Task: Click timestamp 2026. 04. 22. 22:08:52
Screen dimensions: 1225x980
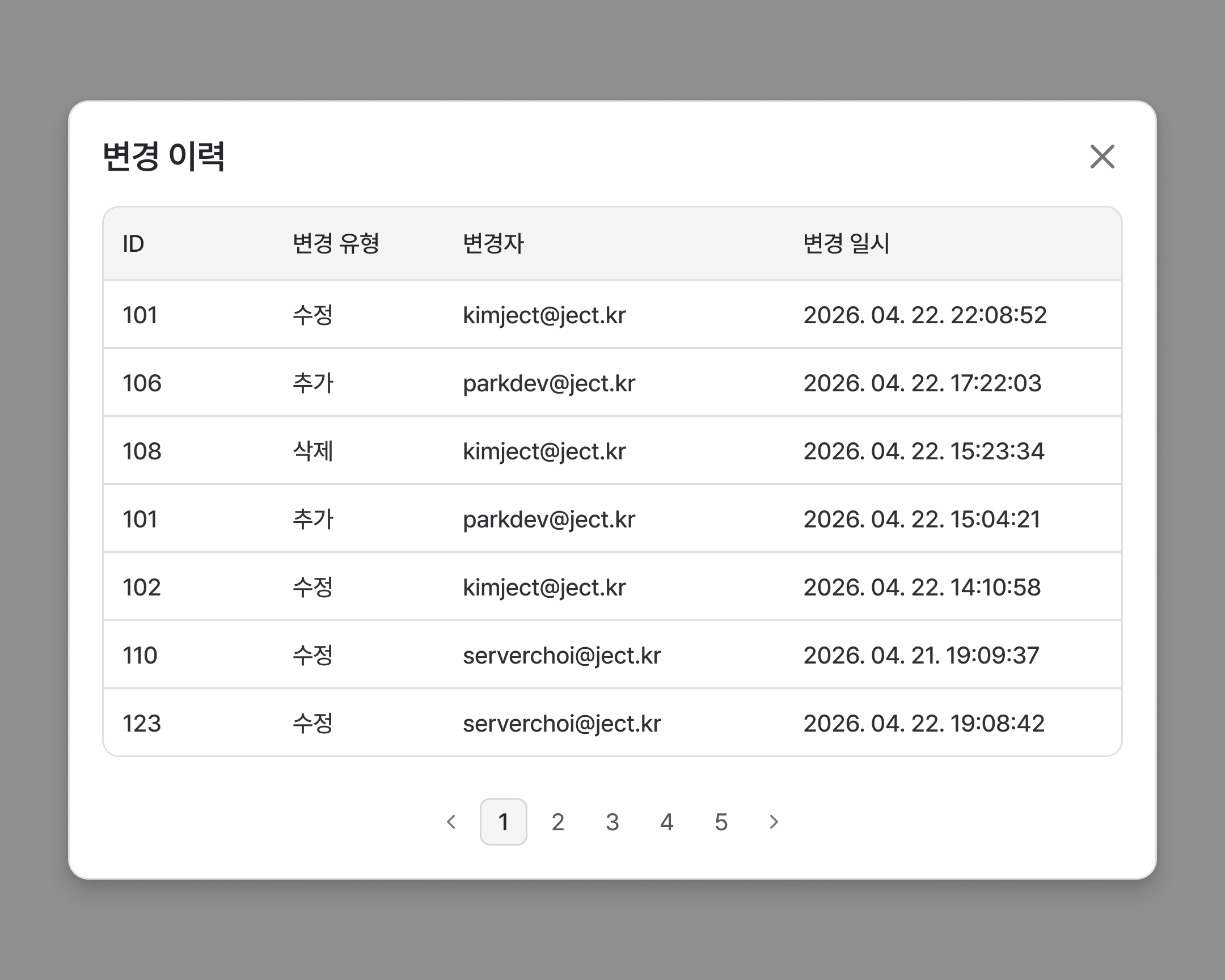Action: [x=925, y=315]
